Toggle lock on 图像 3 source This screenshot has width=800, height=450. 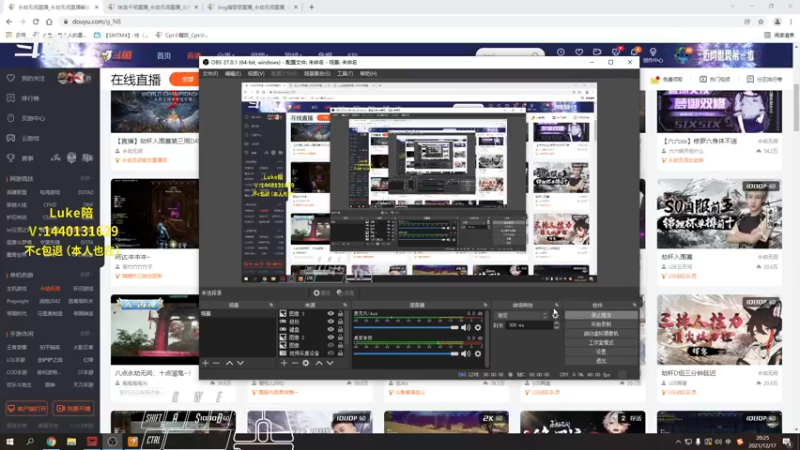tap(340, 314)
